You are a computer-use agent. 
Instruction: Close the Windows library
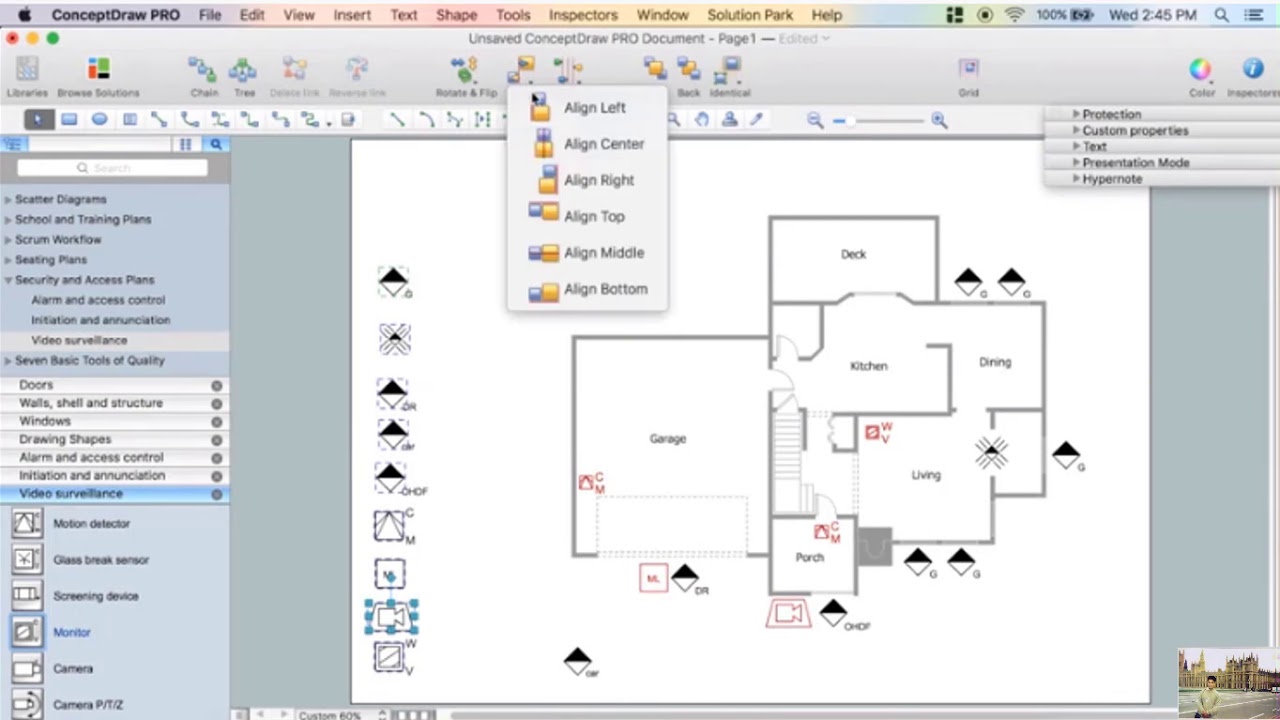[x=216, y=421]
